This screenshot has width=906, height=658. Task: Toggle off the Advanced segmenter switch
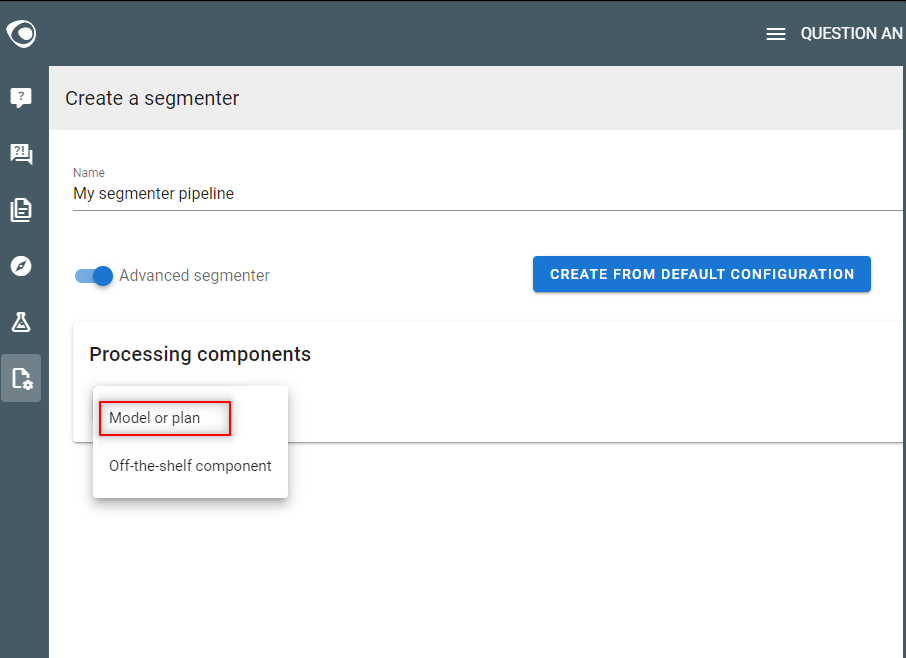click(94, 276)
